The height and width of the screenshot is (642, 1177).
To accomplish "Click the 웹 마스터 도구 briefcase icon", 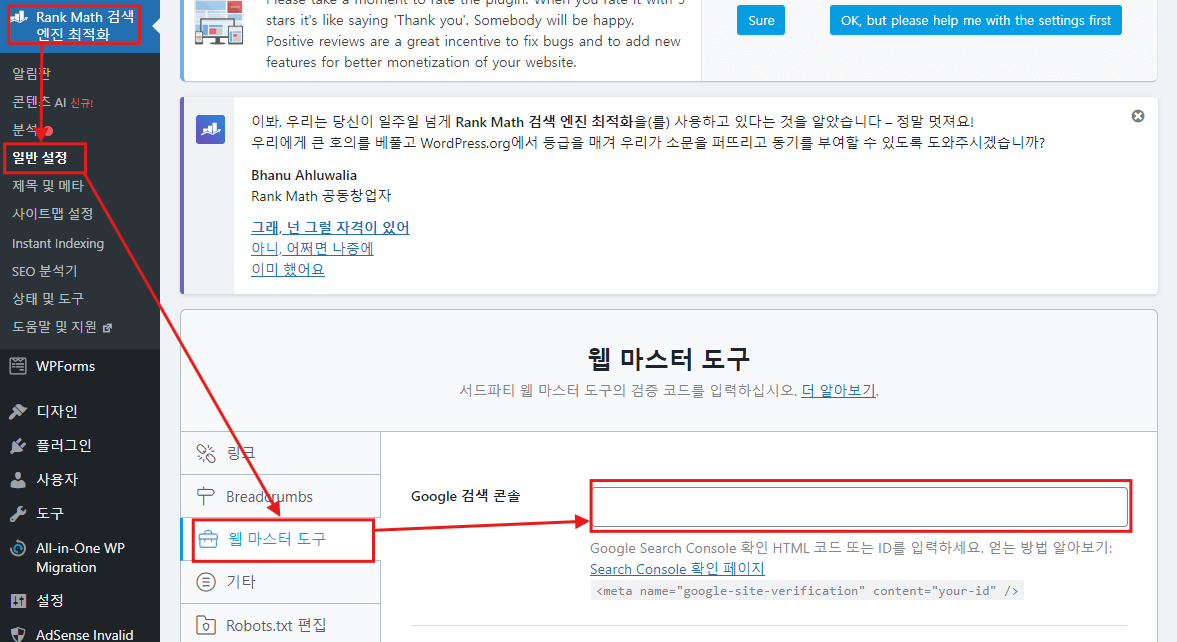I will pos(208,538).
